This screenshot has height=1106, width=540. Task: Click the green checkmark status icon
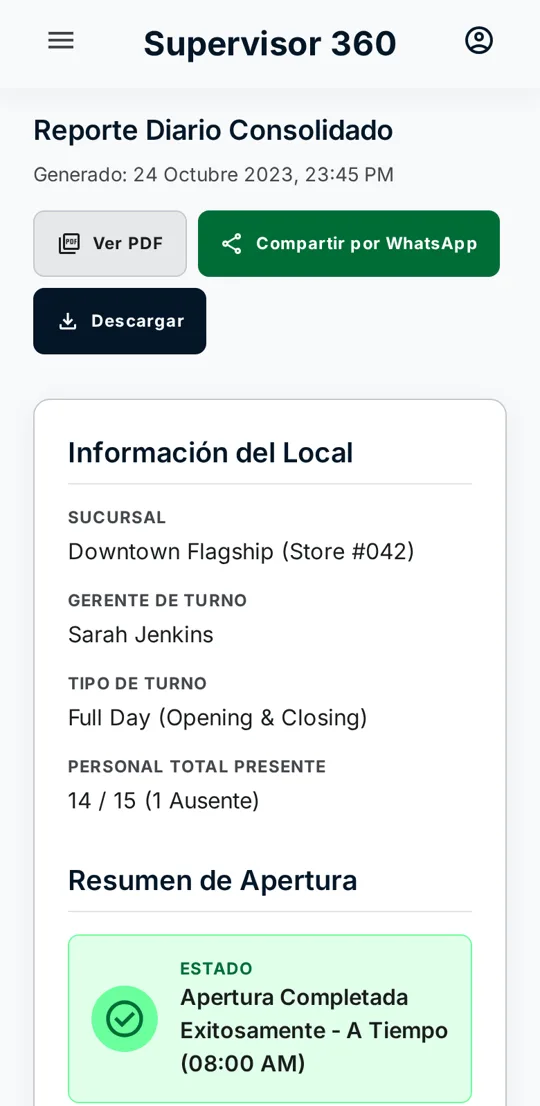pyautogui.click(x=125, y=1019)
